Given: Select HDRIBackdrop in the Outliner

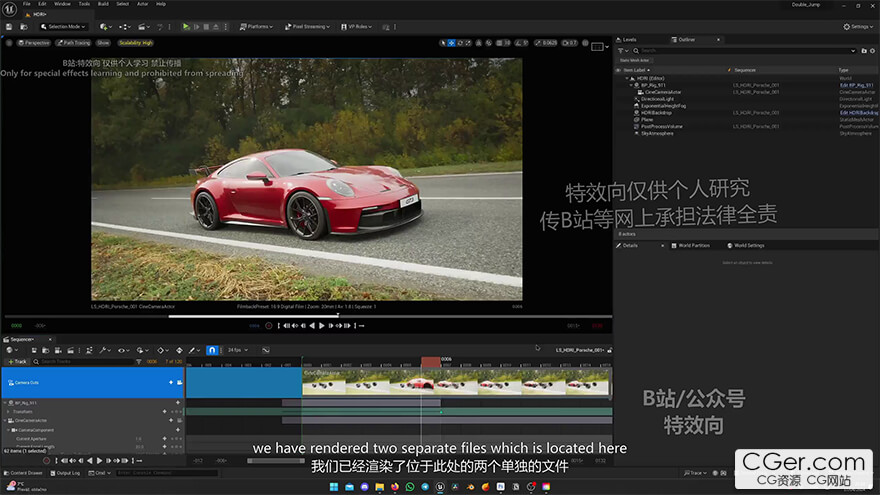Looking at the screenshot, I should tap(656, 113).
